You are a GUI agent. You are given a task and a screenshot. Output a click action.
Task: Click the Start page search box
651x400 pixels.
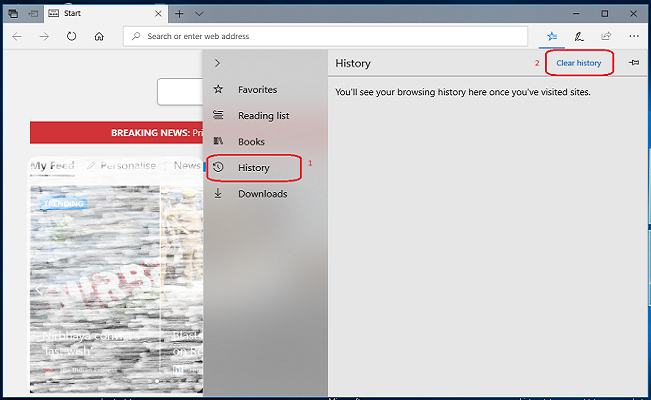[x=180, y=91]
